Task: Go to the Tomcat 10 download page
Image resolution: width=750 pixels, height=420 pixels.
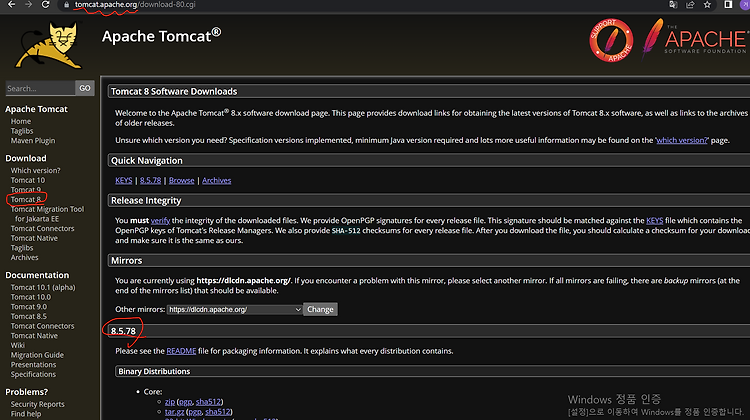Action: click(28, 180)
